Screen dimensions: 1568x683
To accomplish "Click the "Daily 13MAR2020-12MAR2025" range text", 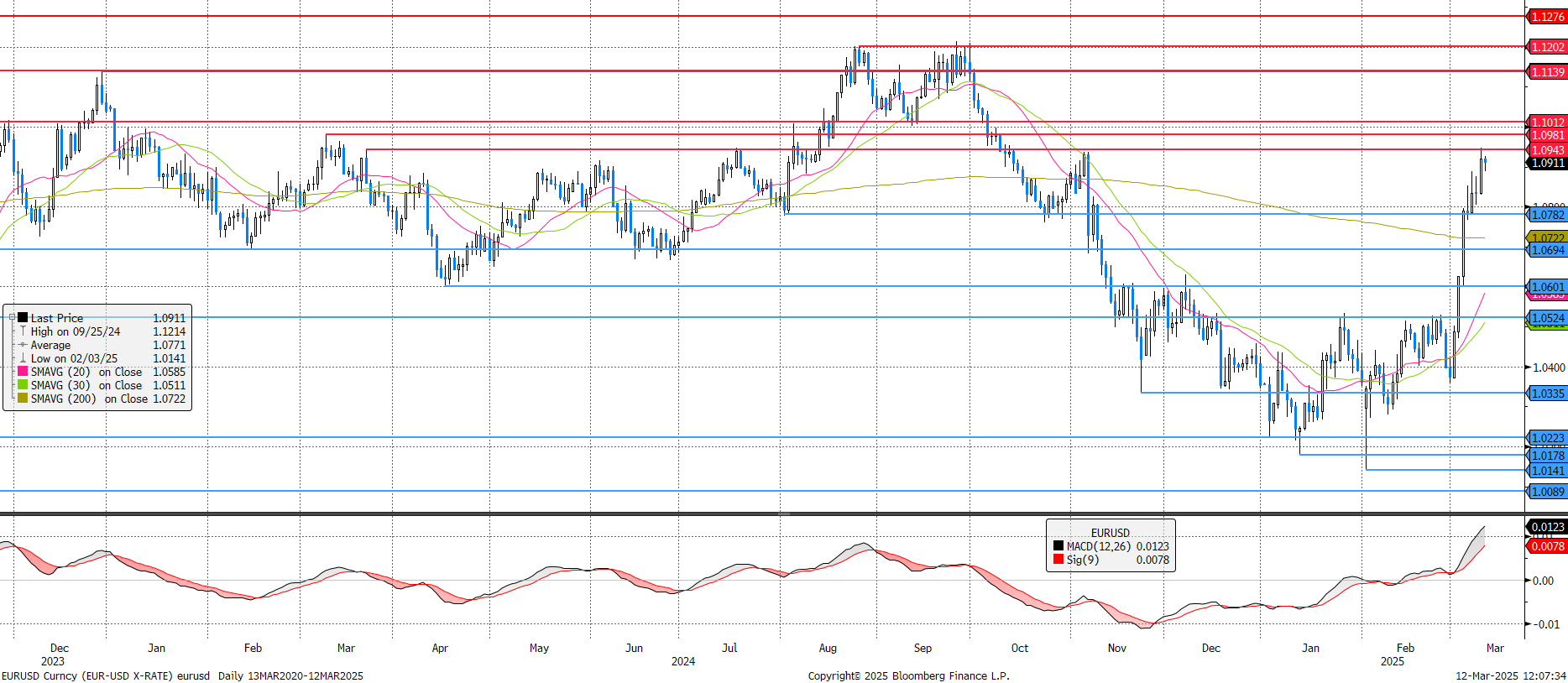I will click(x=290, y=675).
